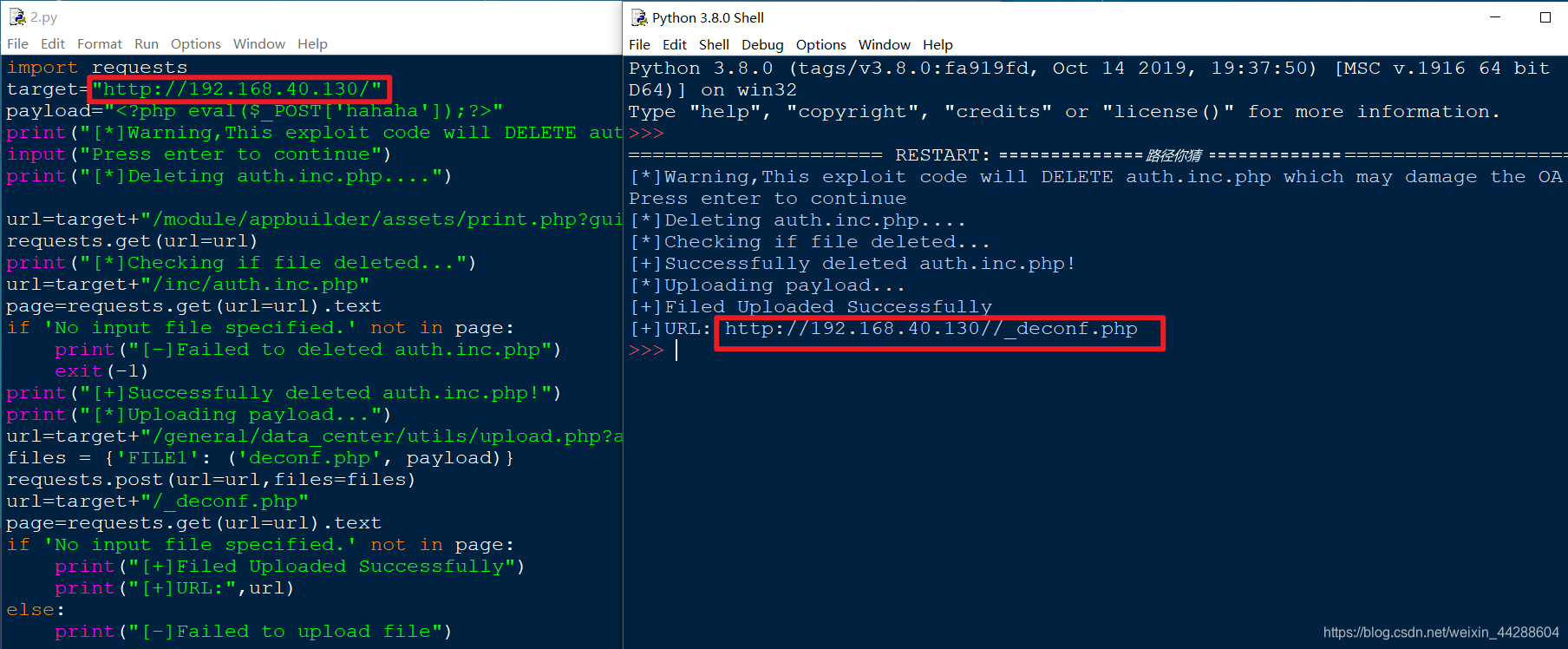Click the print "Failed to upload file" line

[253, 631]
